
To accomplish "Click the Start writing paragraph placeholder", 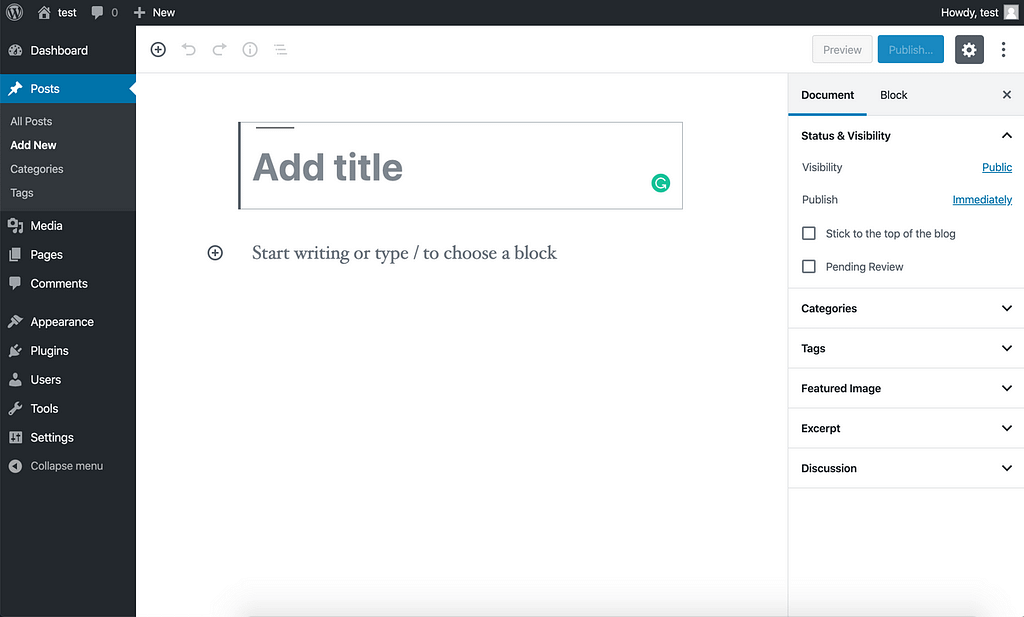I will click(404, 253).
